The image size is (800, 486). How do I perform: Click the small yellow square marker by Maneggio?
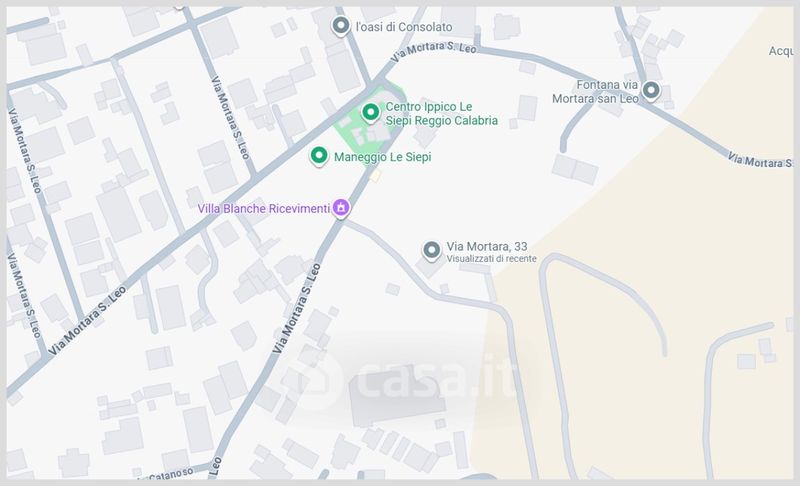point(376,176)
